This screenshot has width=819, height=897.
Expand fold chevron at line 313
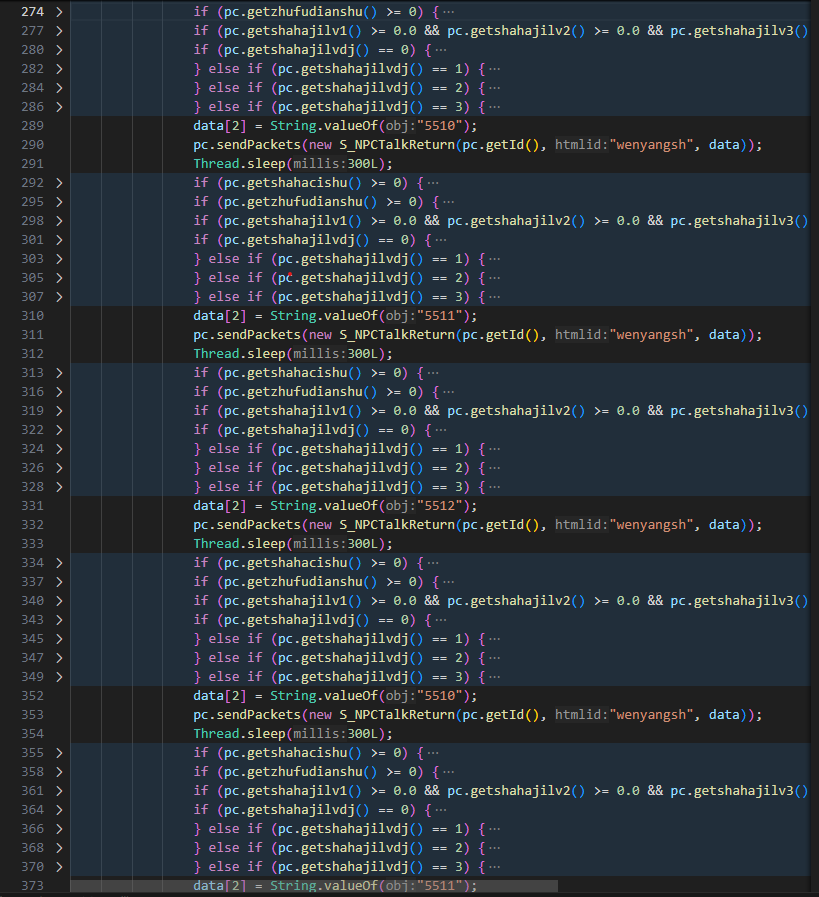59,373
